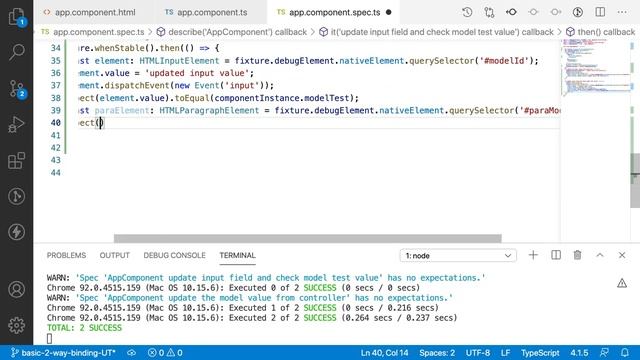Screen dimensions: 640x360
Task: Click the compare changes icon in editor toolbar
Action: coord(489,12)
